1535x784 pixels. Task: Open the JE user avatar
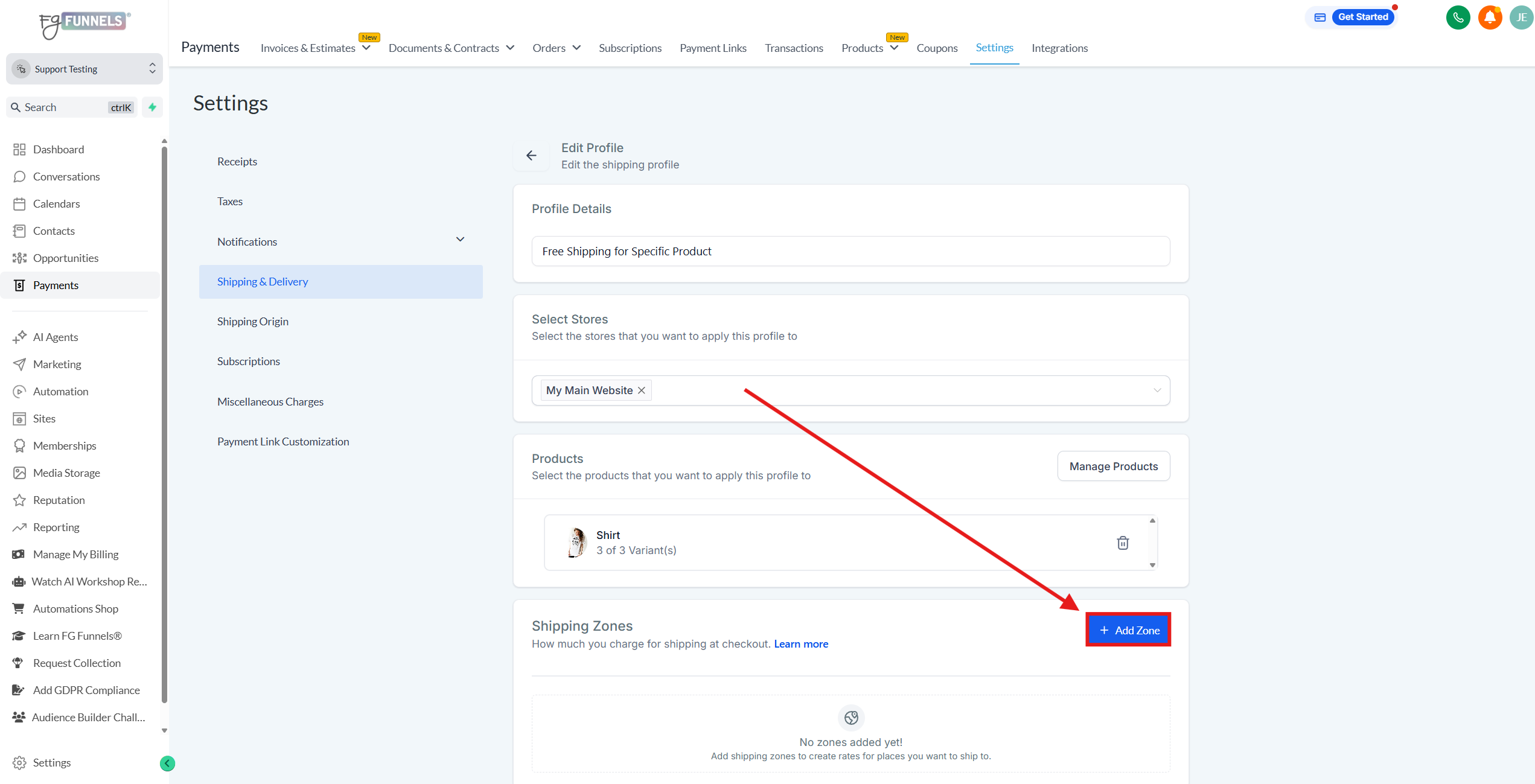[1521, 18]
